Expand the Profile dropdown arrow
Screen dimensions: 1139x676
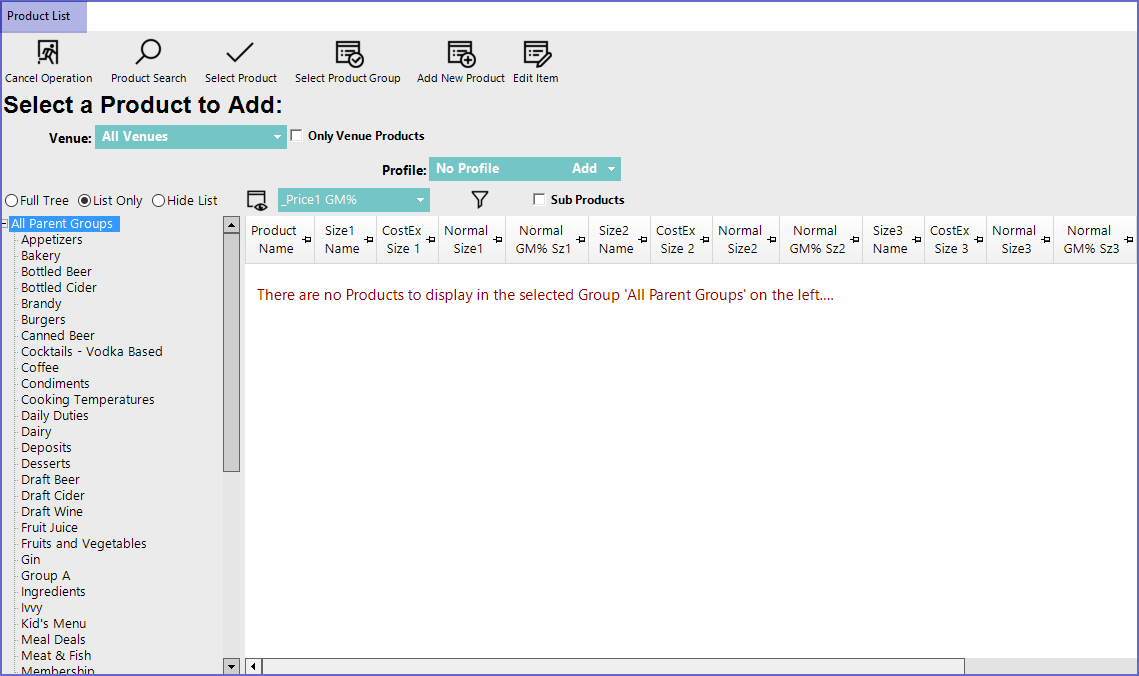(x=611, y=169)
